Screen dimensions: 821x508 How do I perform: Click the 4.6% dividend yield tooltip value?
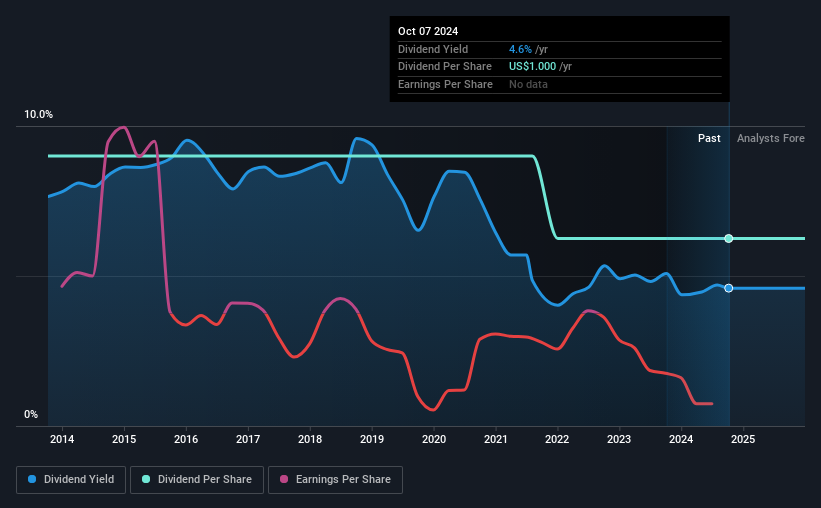520,49
